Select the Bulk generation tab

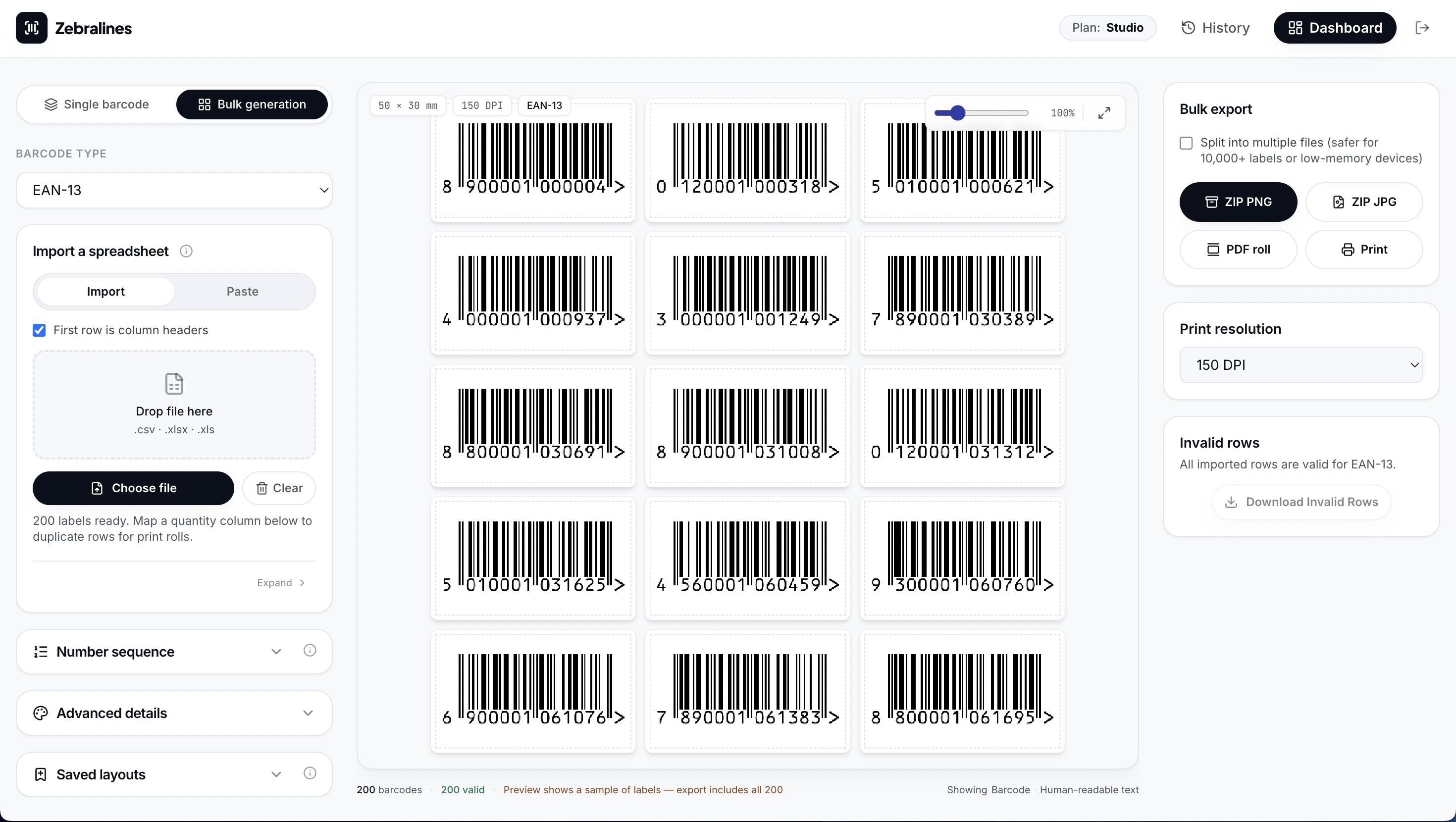[252, 104]
